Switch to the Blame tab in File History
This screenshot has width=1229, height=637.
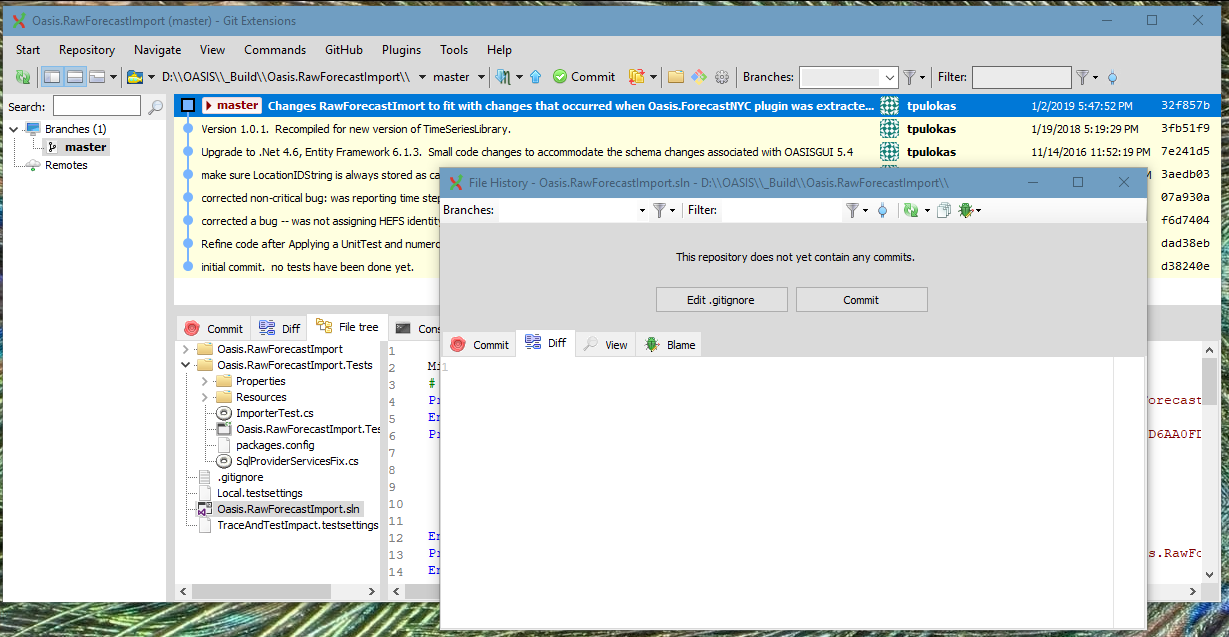click(x=668, y=344)
